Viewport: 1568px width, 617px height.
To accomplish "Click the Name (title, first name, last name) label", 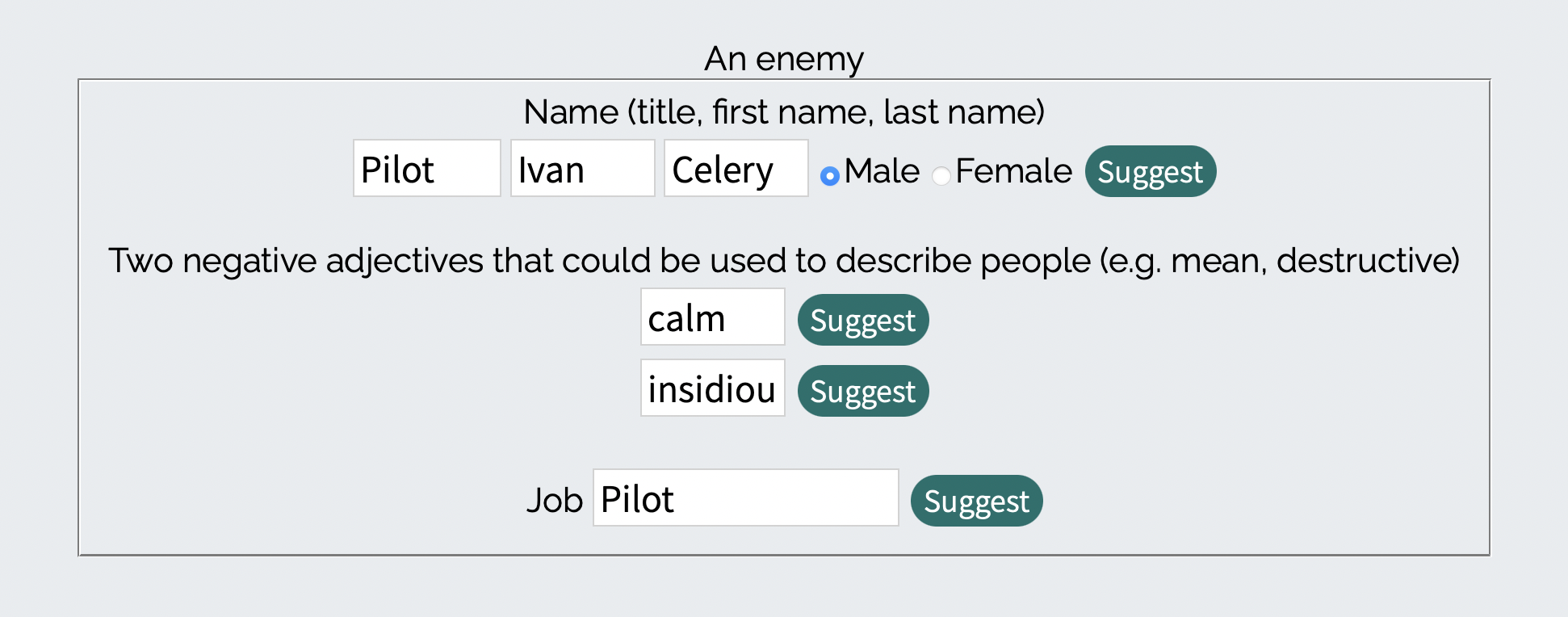I will (x=783, y=112).
